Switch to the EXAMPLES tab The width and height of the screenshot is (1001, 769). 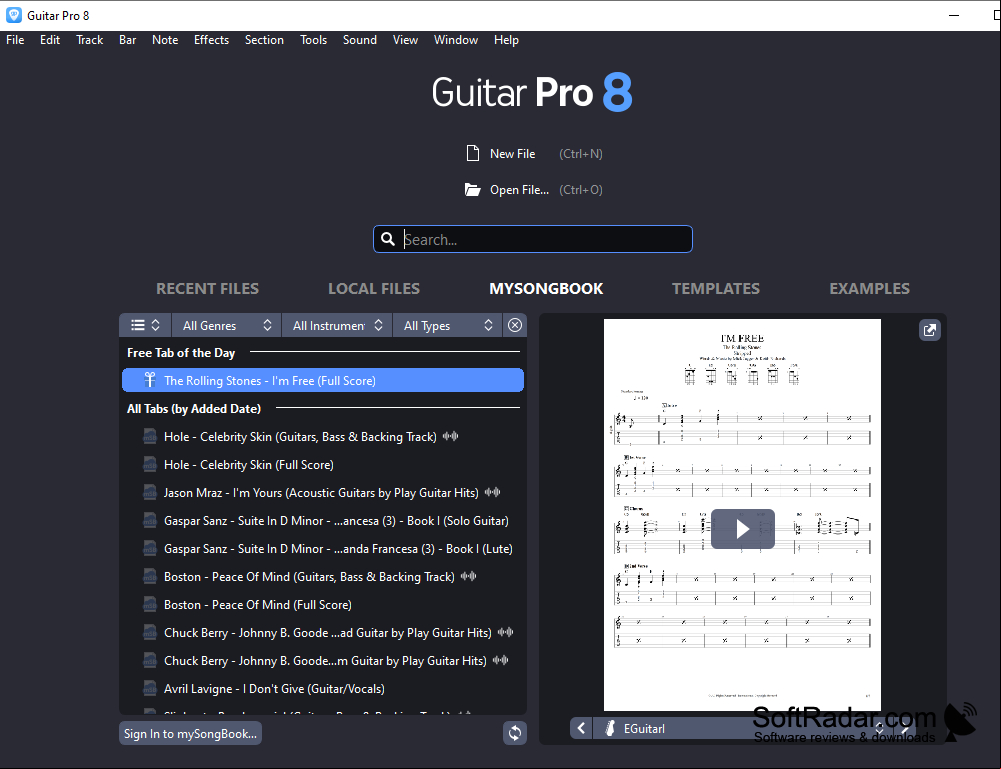[869, 288]
